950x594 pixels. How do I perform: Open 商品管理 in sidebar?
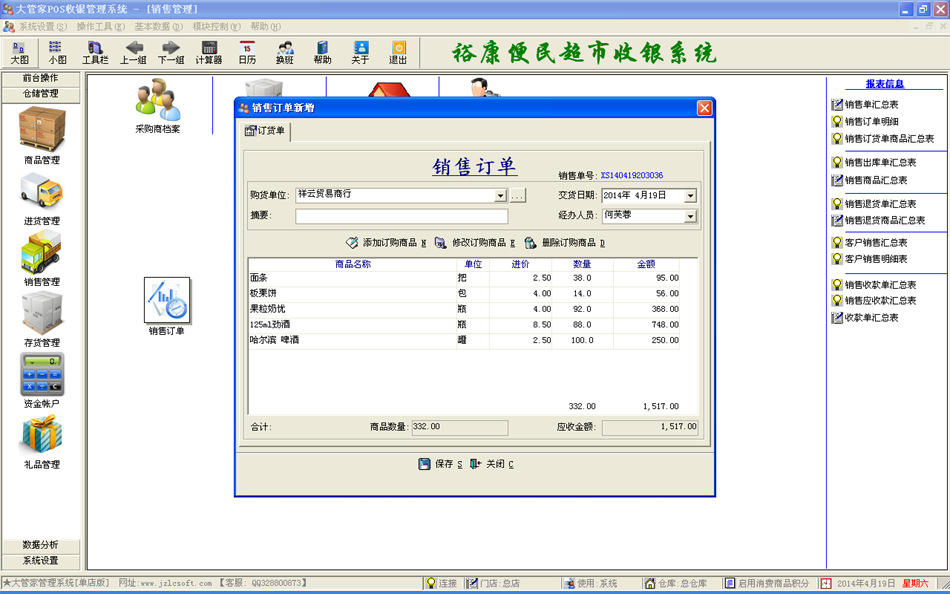pos(42,135)
